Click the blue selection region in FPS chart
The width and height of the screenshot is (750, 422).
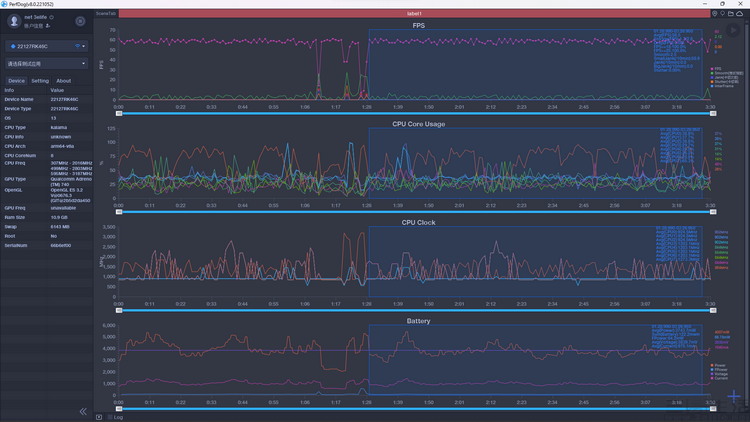(x=535, y=65)
